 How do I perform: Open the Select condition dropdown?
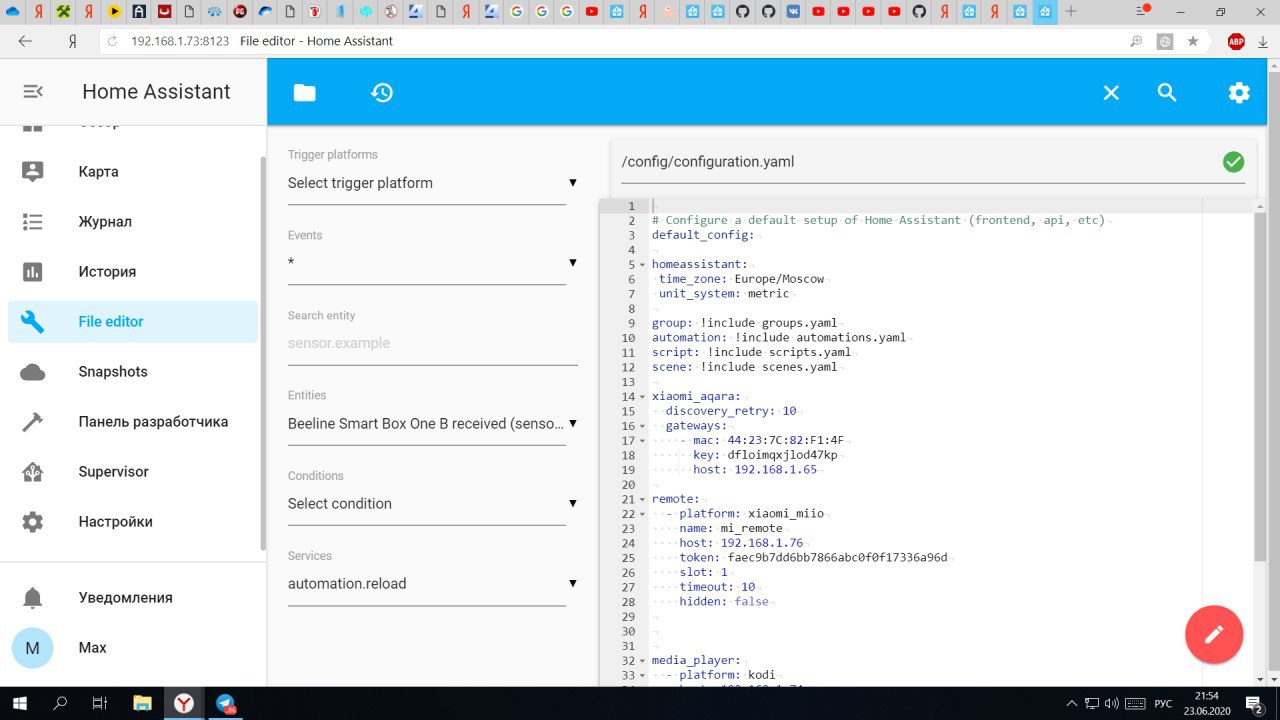coord(433,503)
